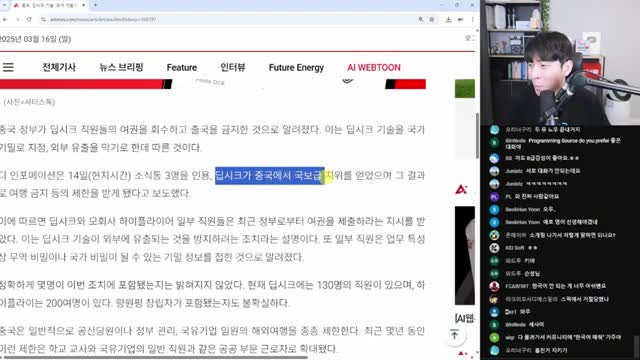The width and height of the screenshot is (640, 360).
Task: Click chat message '한국어 안 되는 게 너무 아쉬운요'
Action: pyautogui.click(x=569, y=286)
